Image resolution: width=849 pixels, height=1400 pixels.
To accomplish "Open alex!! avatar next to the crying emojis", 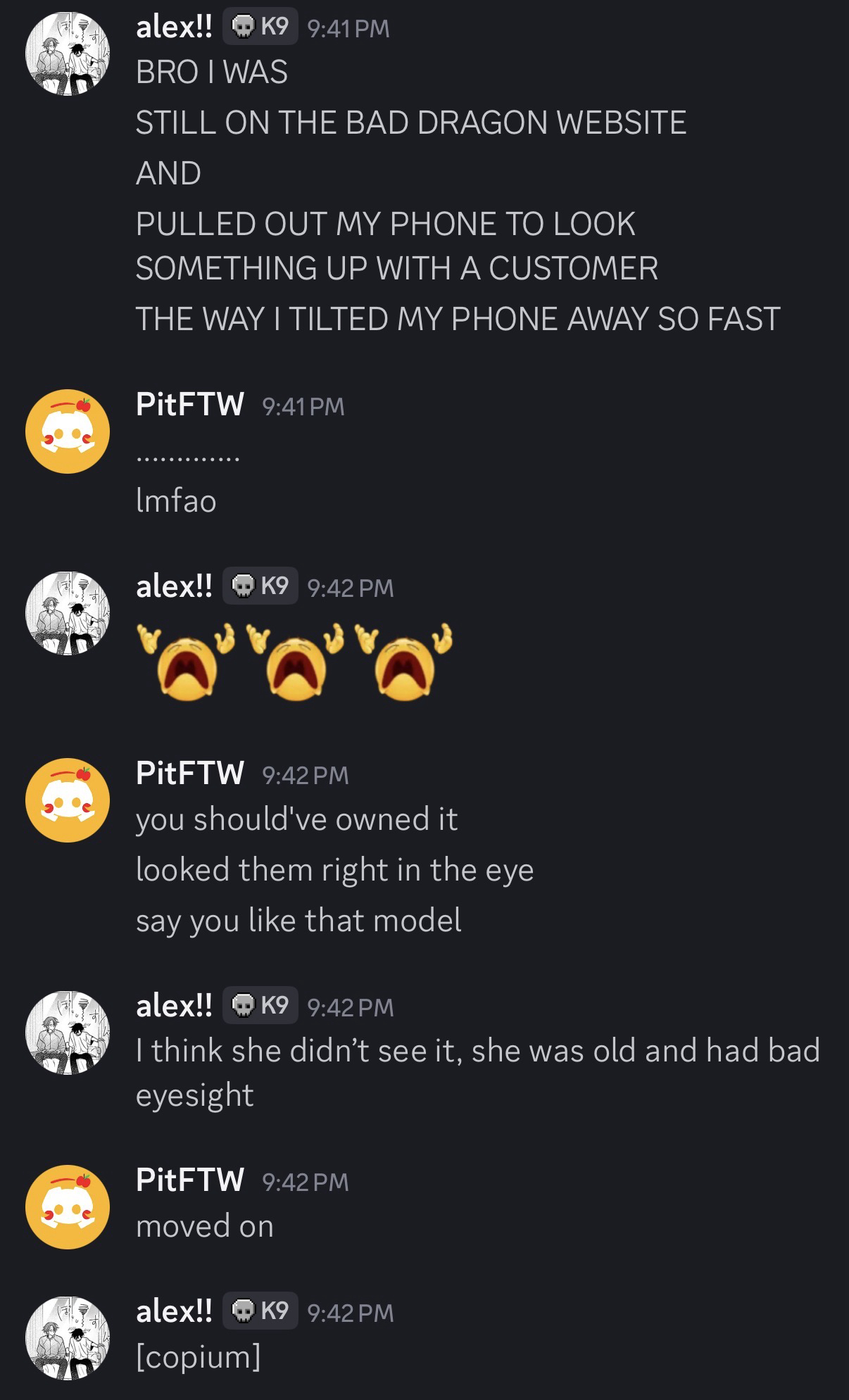I will click(x=68, y=613).
